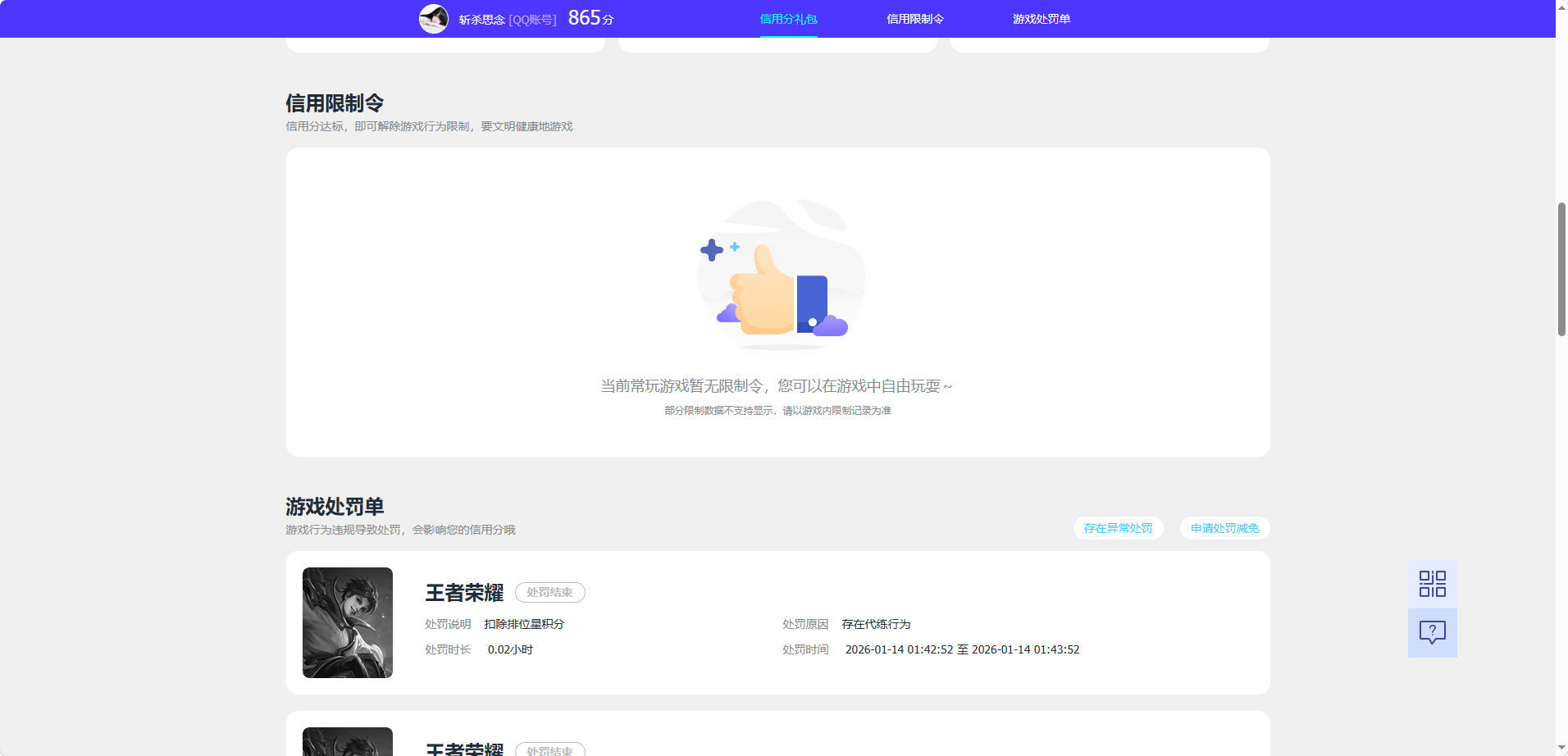1568x756 pixels.
Task: Open the first 王者荣耀 penalty hero thumbnail
Action: coord(348,622)
